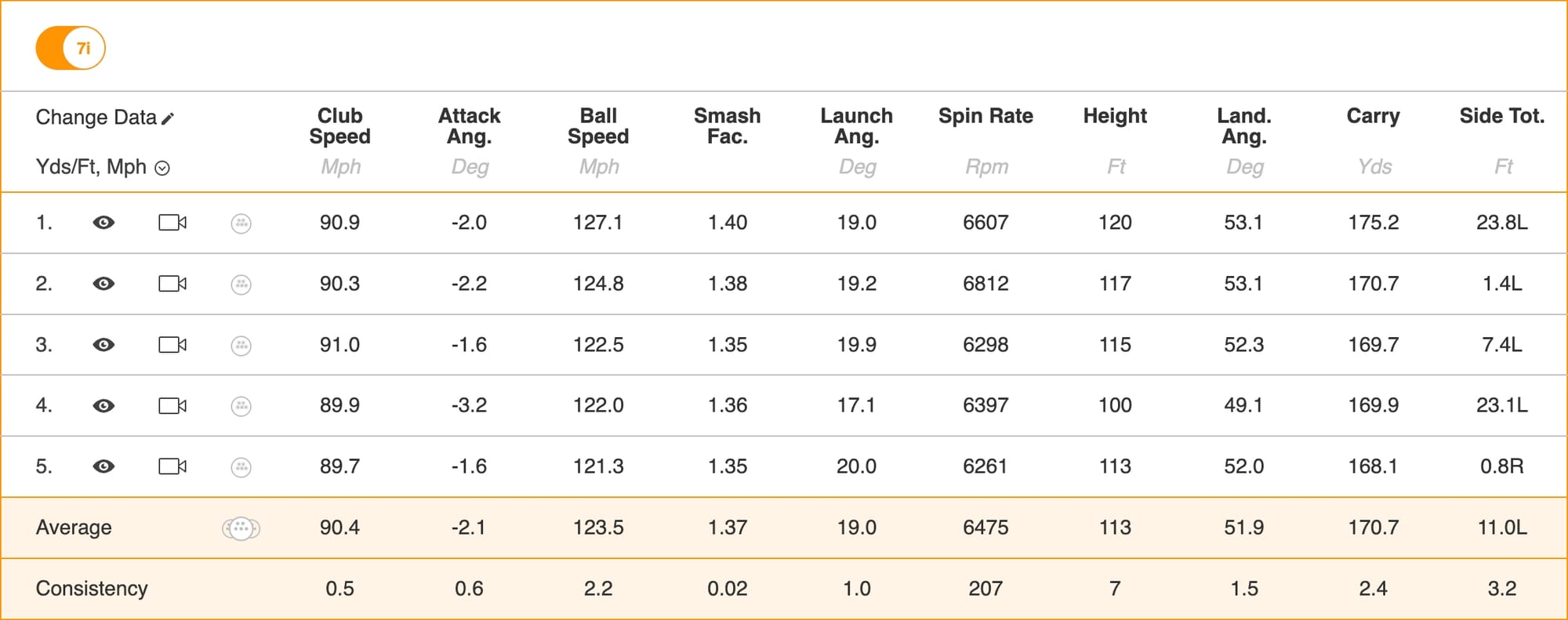Click the Change Data link
This screenshot has width=1568, height=620.
pos(96,118)
